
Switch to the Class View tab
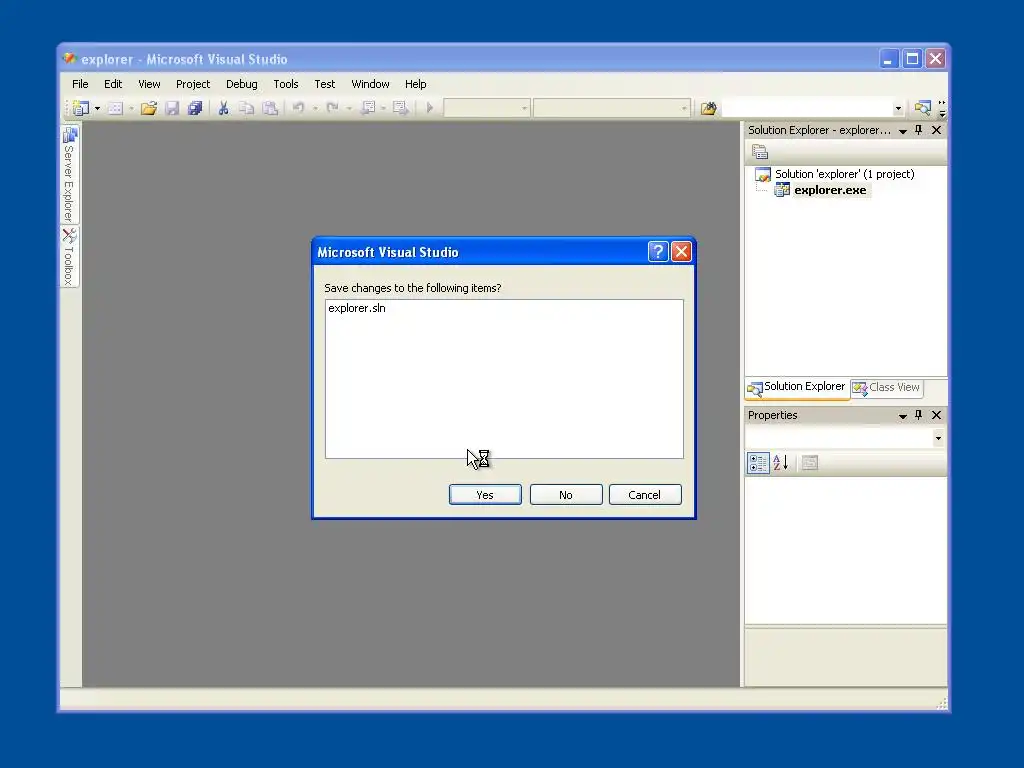point(887,387)
